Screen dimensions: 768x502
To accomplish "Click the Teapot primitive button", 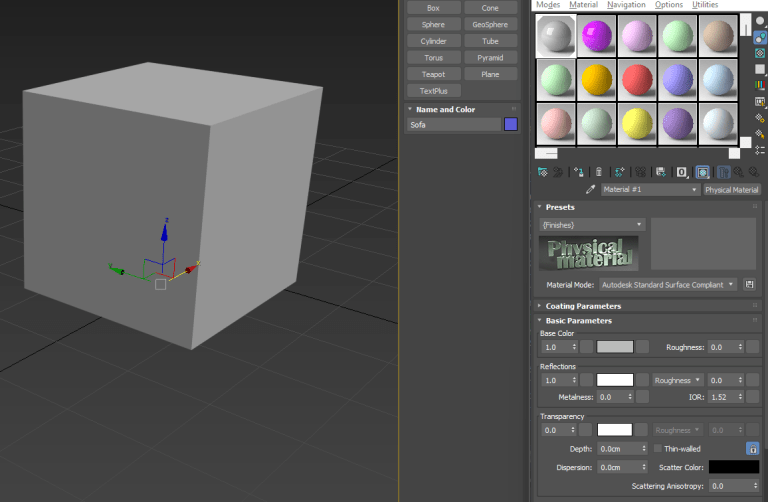I will pyautogui.click(x=433, y=74).
